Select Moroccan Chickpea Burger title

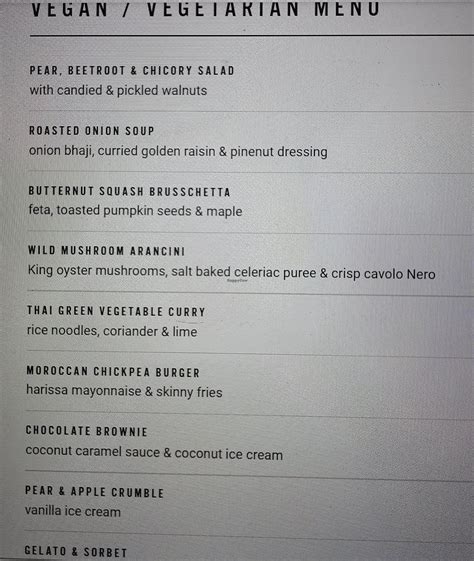113,371
